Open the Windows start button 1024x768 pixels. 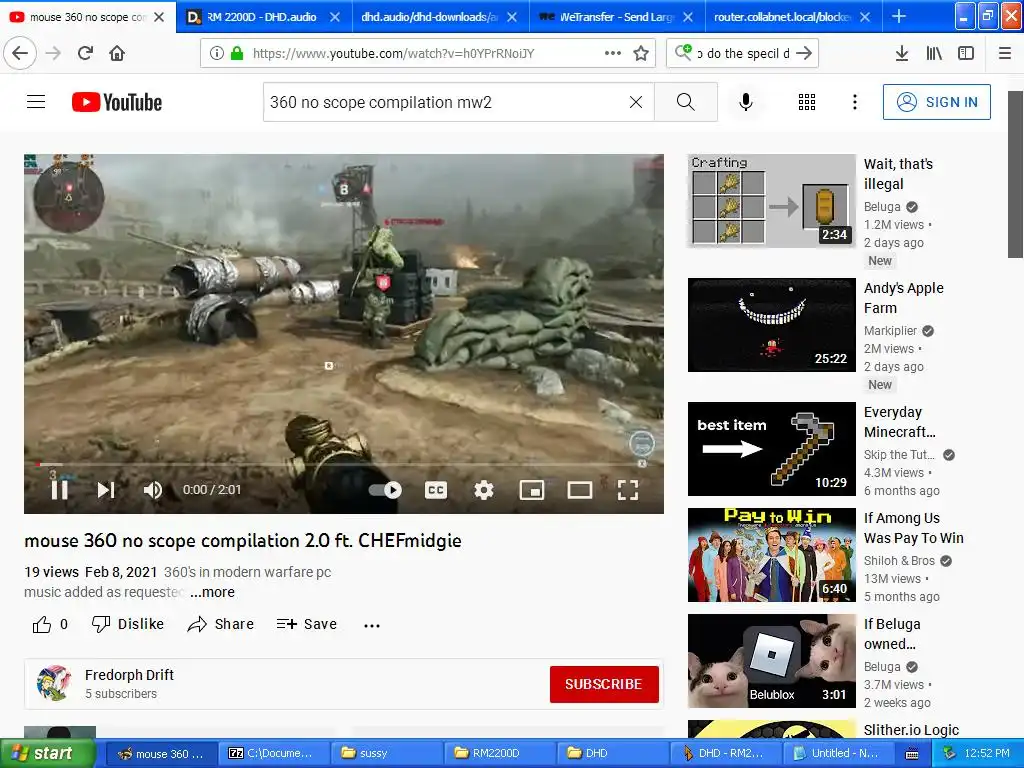click(x=48, y=753)
